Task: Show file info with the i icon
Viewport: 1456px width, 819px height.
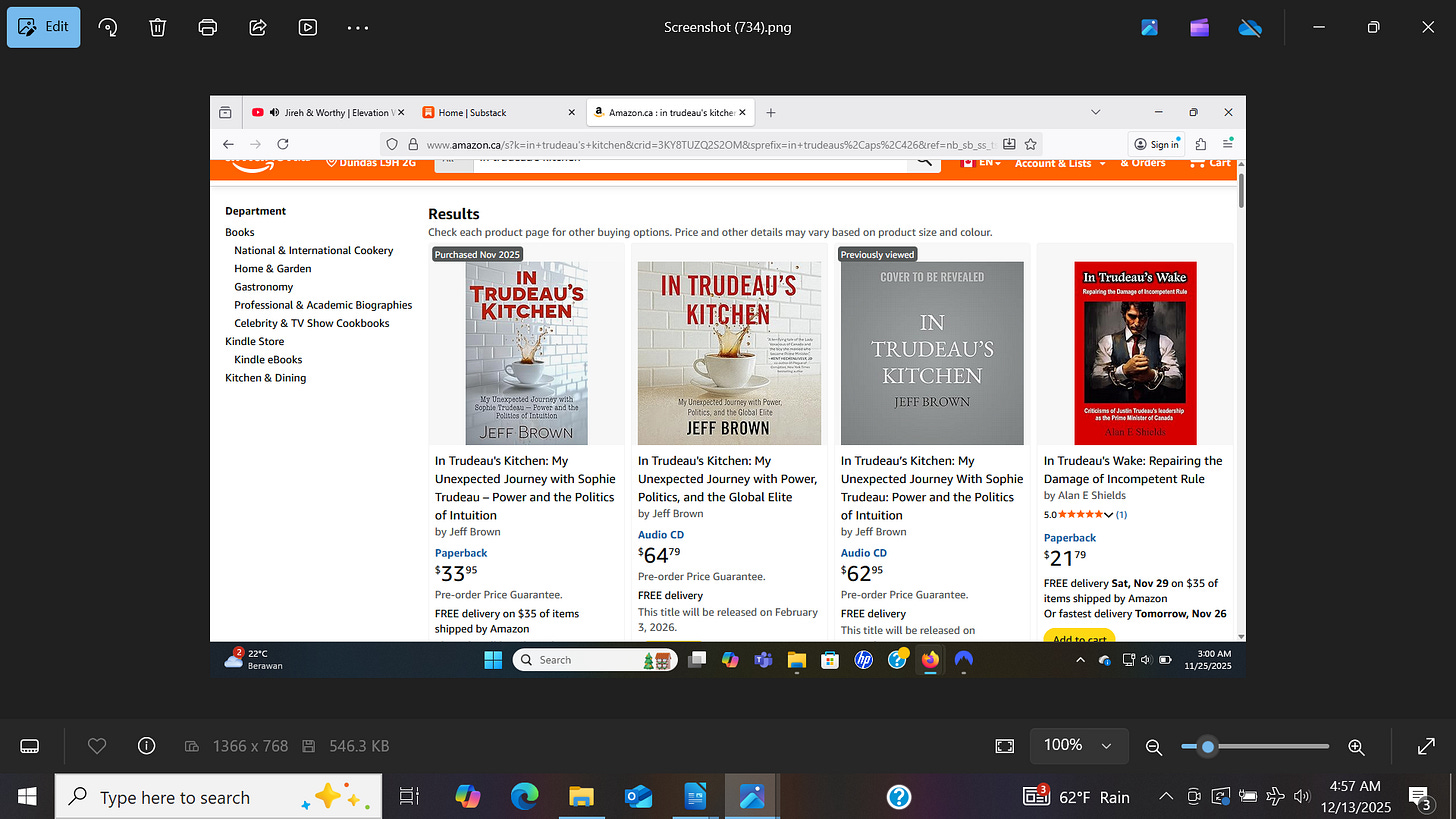Action: [x=147, y=746]
